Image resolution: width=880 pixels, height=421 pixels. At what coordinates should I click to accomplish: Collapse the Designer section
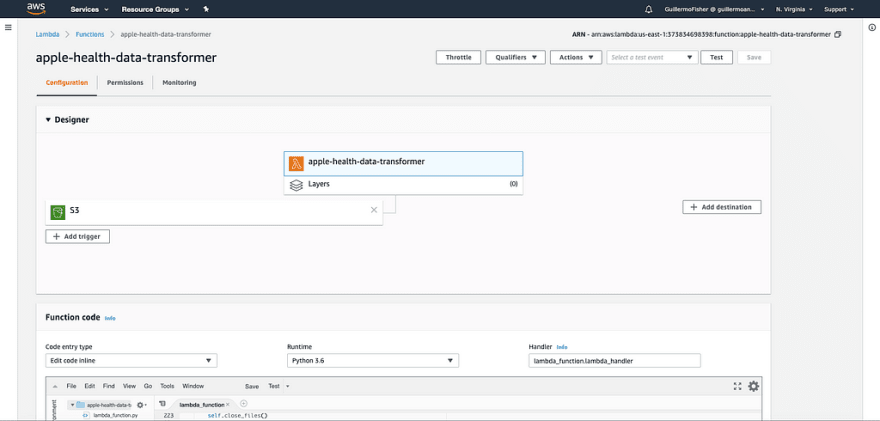[x=48, y=120]
